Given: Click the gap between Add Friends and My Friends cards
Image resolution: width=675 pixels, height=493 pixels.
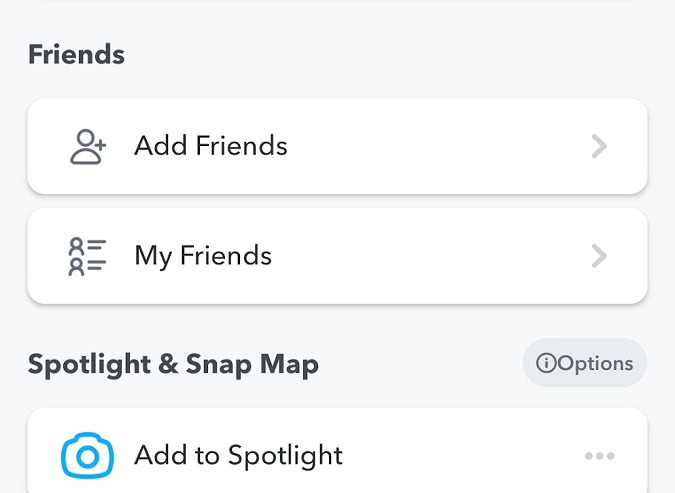Looking at the screenshot, I should [337, 201].
